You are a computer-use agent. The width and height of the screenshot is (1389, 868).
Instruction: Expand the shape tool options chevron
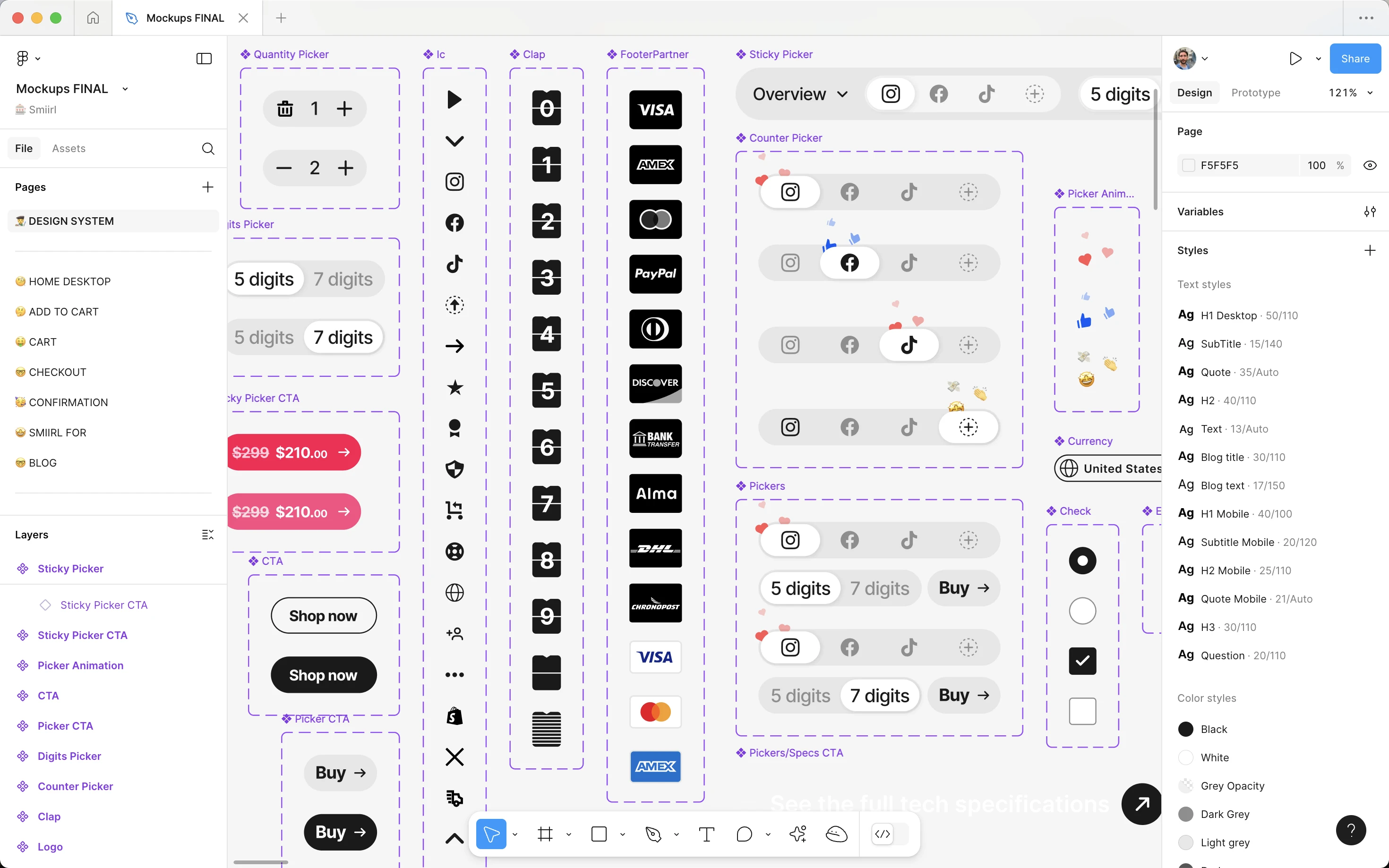pyautogui.click(x=622, y=834)
